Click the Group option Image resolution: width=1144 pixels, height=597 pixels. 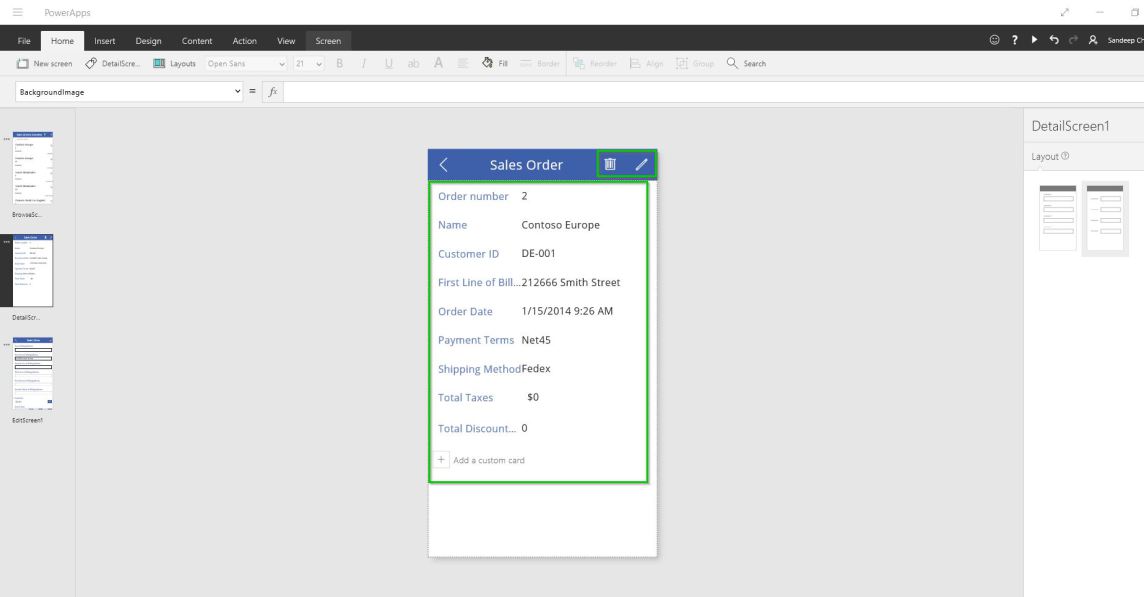pos(695,63)
